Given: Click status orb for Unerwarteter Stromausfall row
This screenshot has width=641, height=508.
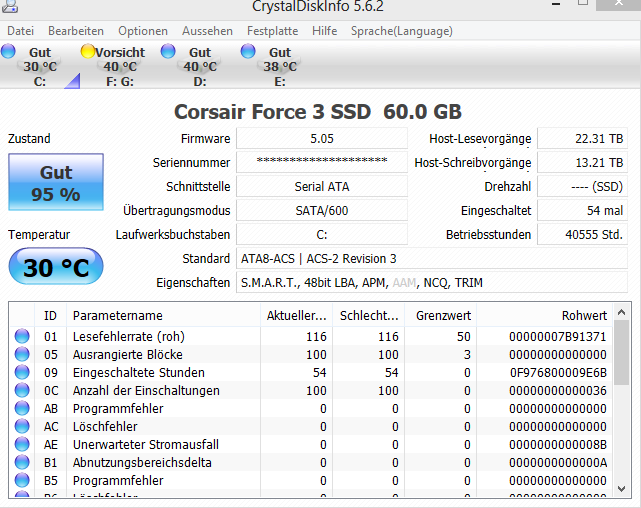Looking at the screenshot, I should tap(22, 444).
